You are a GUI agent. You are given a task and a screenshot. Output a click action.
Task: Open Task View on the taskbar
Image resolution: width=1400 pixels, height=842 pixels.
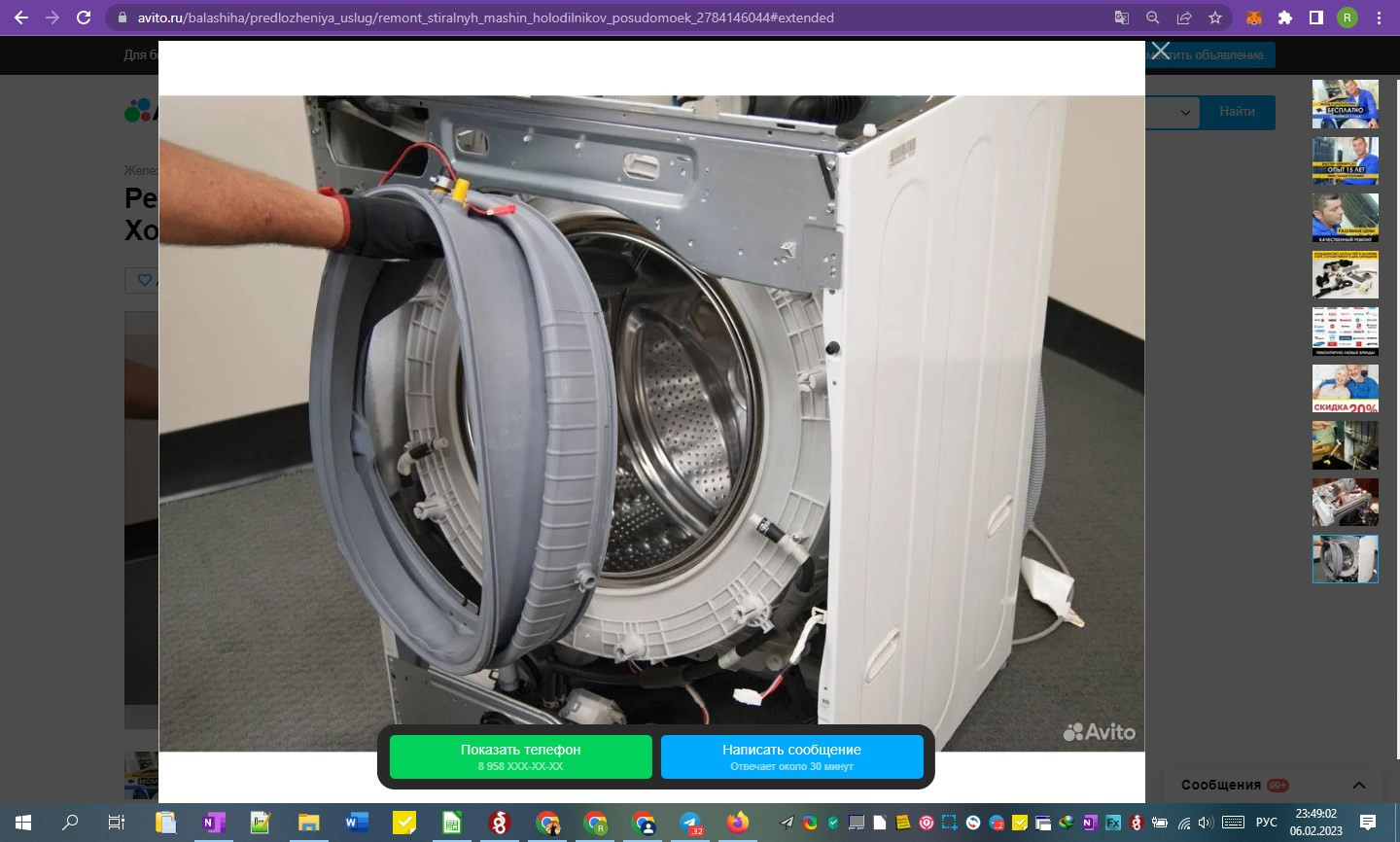(x=117, y=823)
